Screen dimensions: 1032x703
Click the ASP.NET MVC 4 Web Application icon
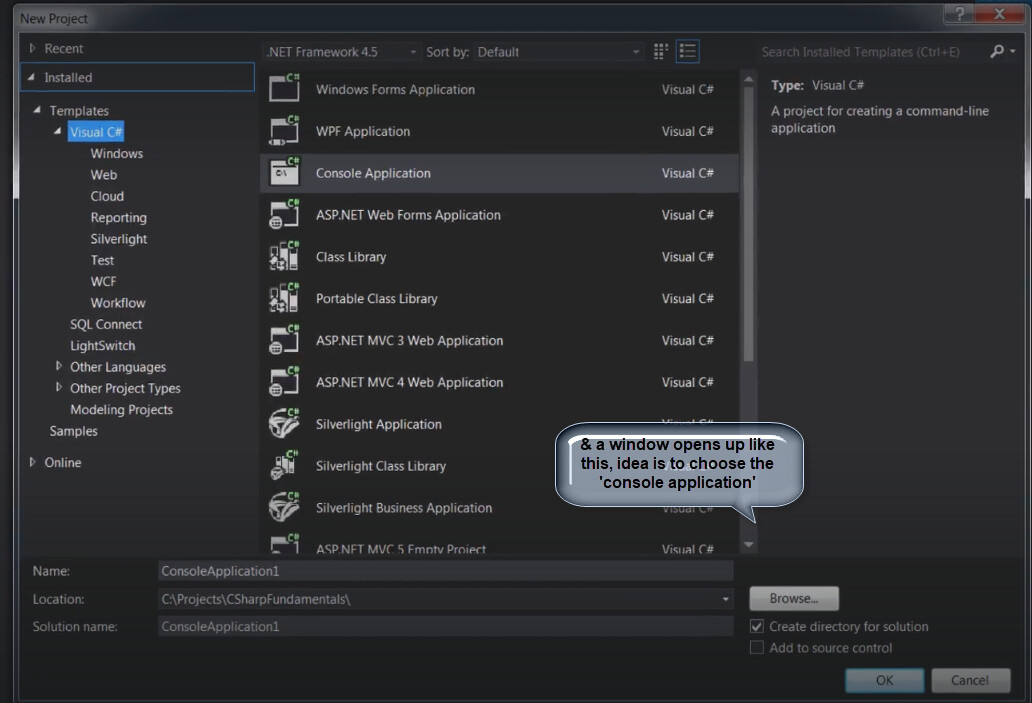pos(284,382)
